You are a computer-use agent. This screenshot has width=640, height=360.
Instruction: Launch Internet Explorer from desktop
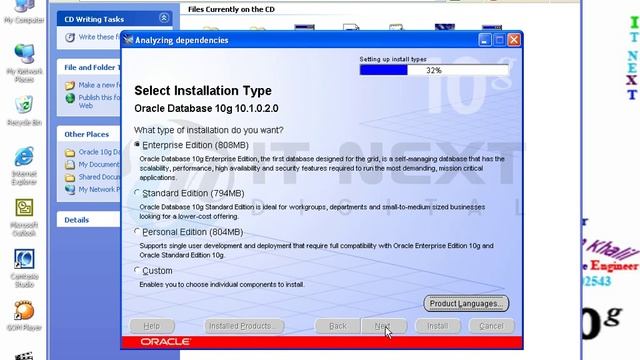pyautogui.click(x=24, y=166)
